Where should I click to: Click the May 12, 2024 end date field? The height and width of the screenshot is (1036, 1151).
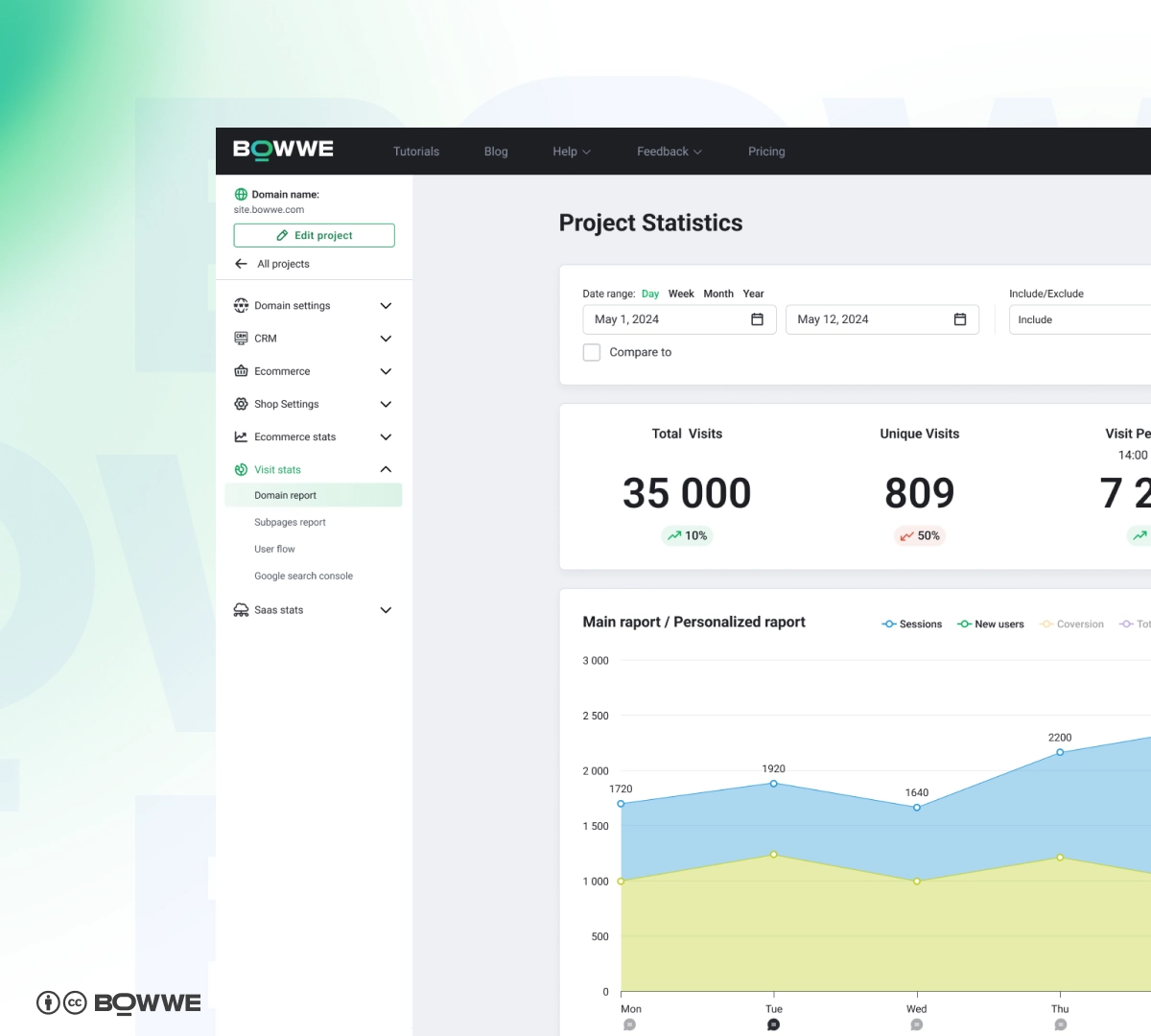[882, 319]
